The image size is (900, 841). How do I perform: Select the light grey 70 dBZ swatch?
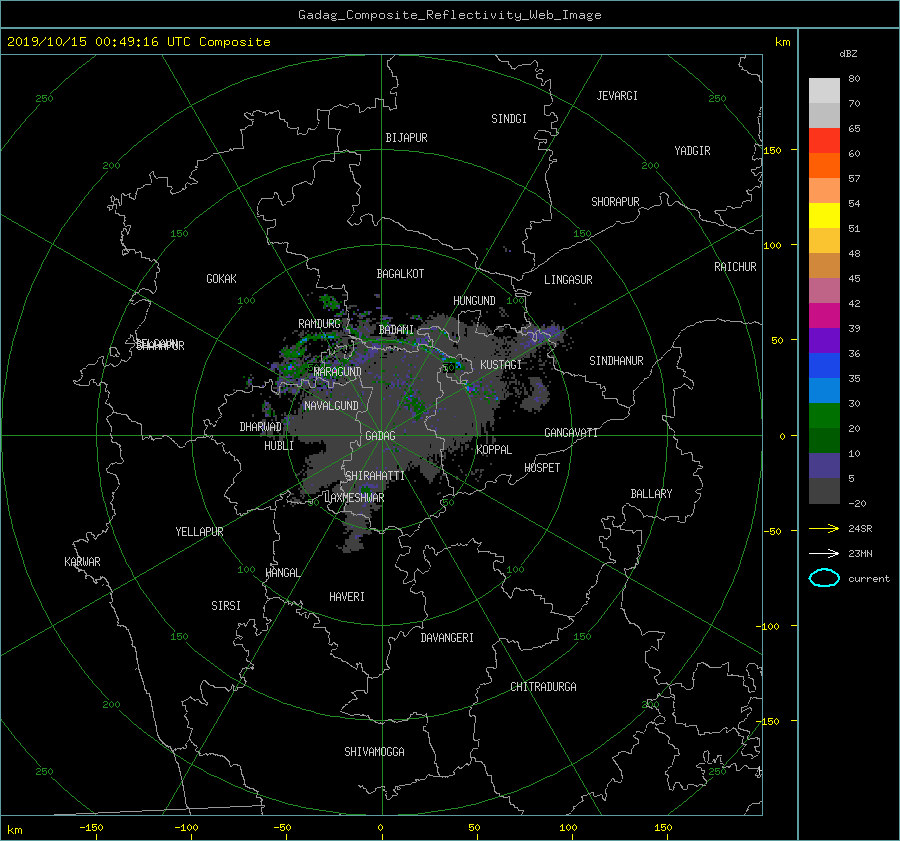(824, 91)
